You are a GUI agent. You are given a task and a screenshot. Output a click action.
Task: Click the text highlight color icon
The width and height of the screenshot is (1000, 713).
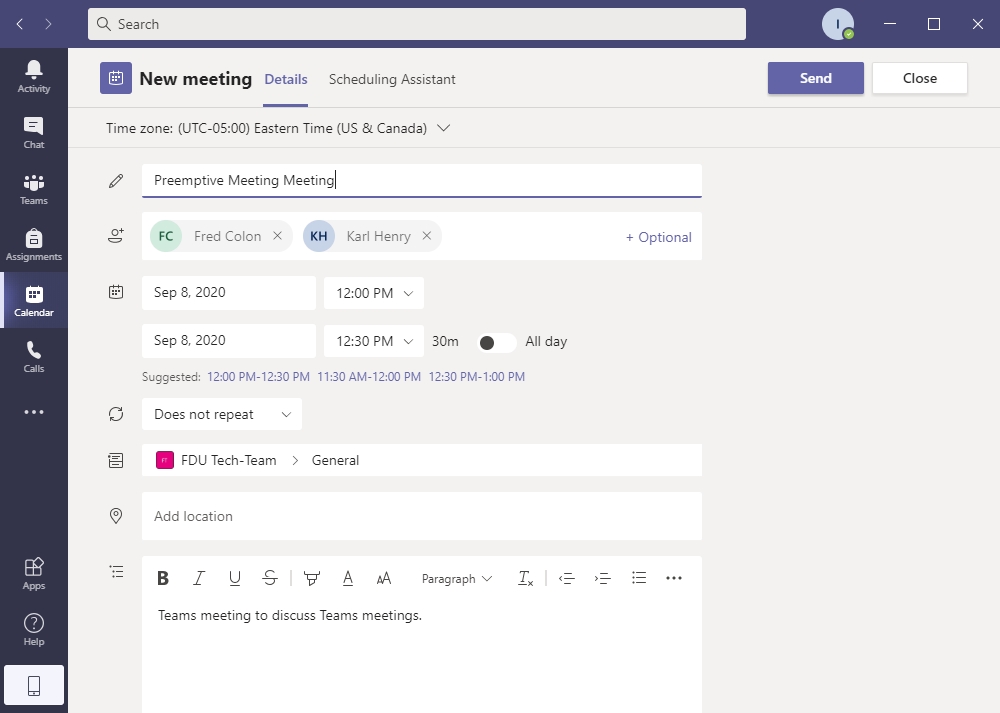click(312, 578)
